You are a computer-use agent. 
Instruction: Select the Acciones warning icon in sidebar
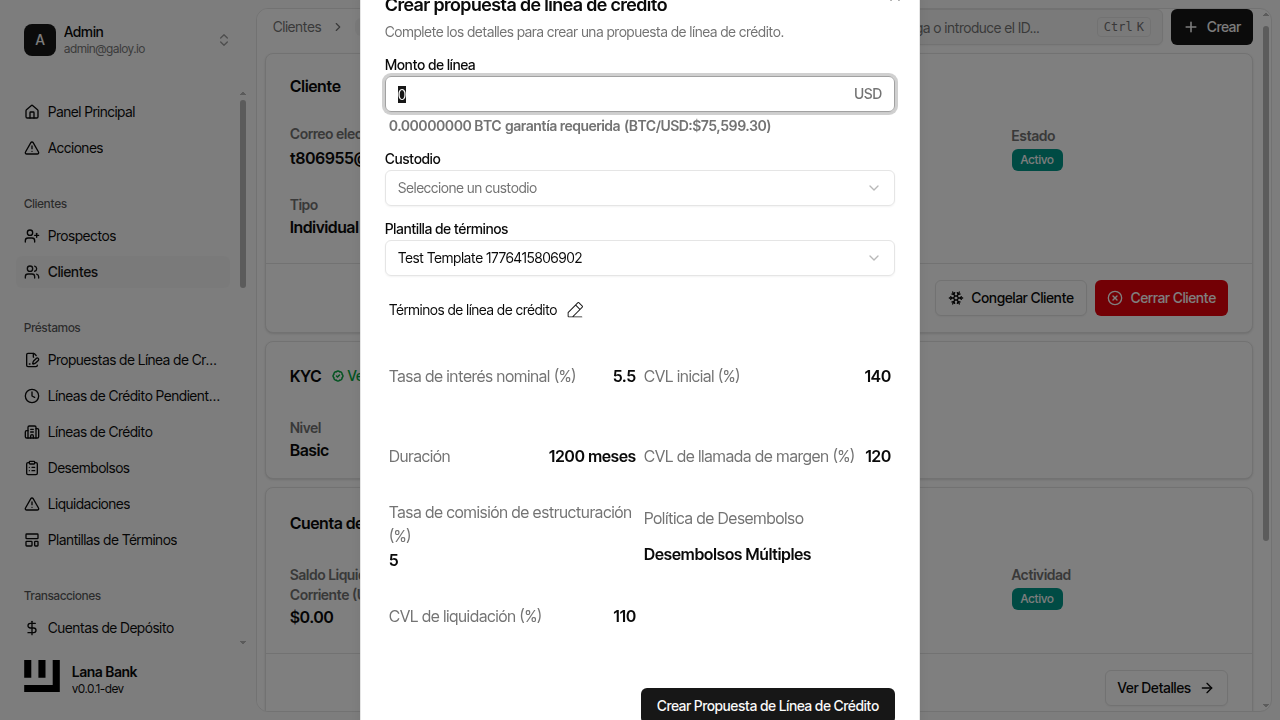(34, 148)
